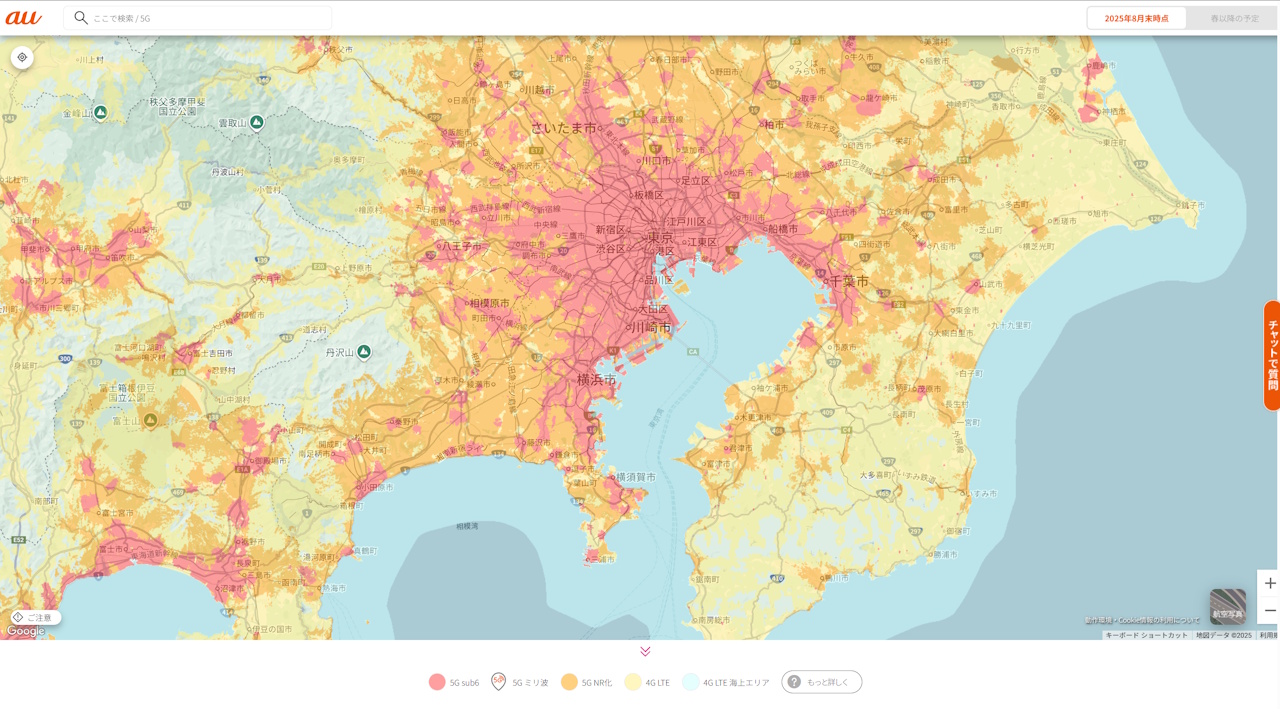
Task: Click the さいたま市 city label
Action: coord(563,128)
